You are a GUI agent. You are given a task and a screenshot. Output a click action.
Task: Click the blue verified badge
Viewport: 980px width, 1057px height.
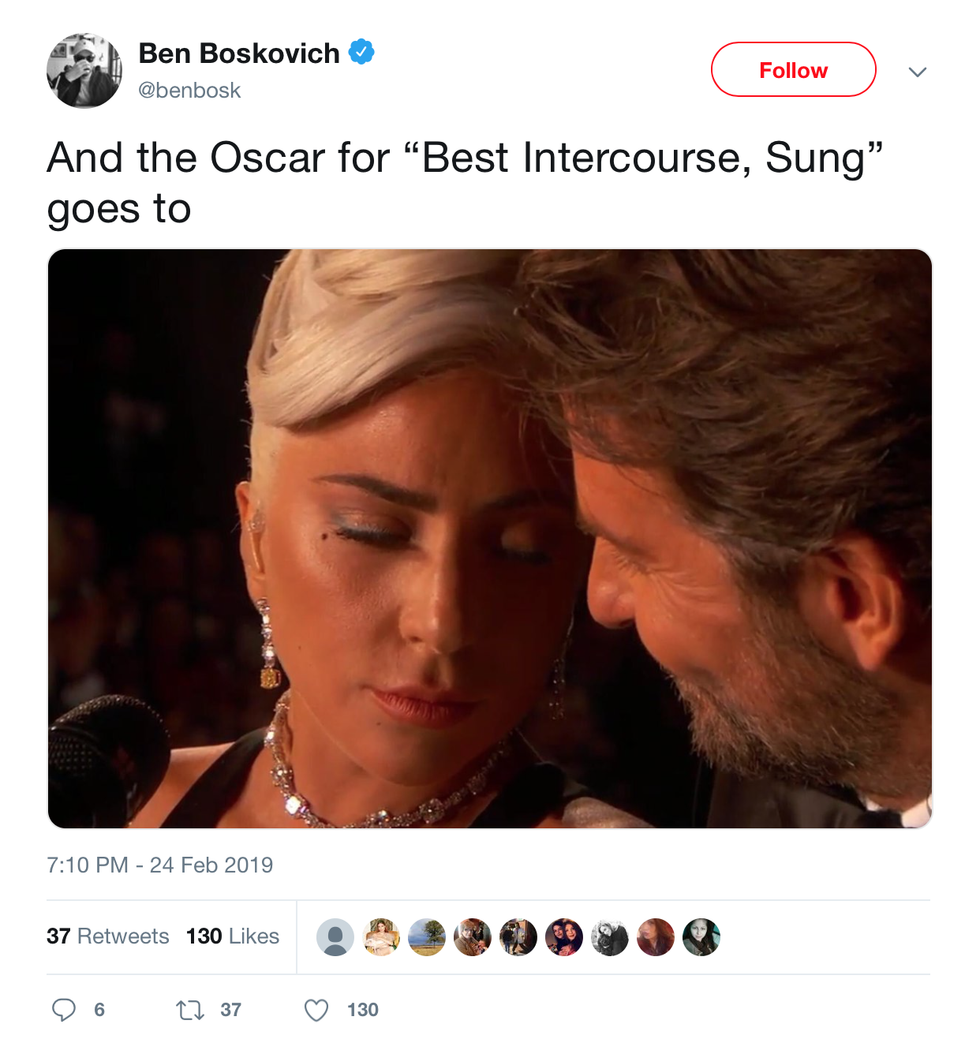pyautogui.click(x=361, y=53)
